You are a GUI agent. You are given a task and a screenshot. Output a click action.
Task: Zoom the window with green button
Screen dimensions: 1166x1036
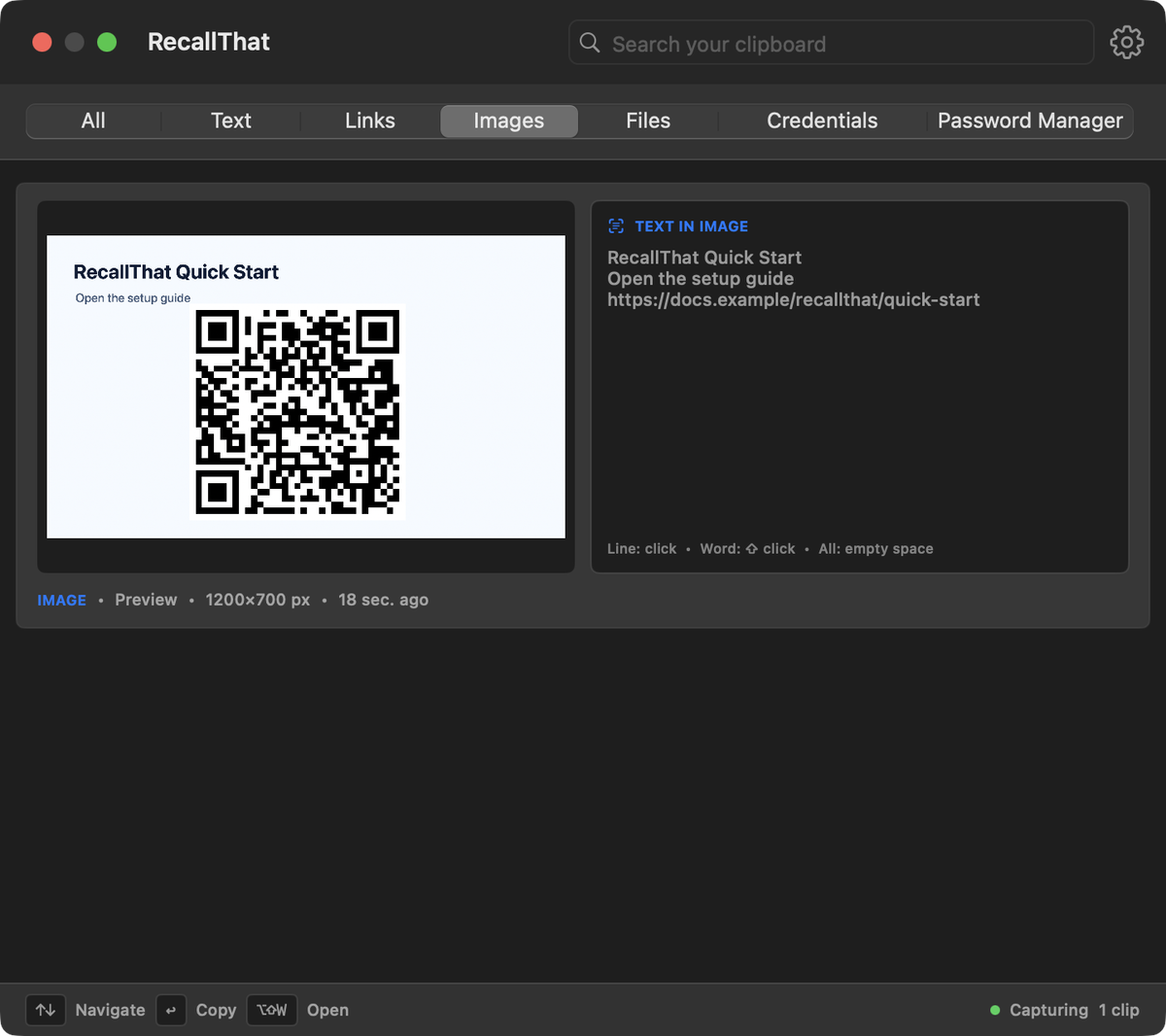coord(107,42)
